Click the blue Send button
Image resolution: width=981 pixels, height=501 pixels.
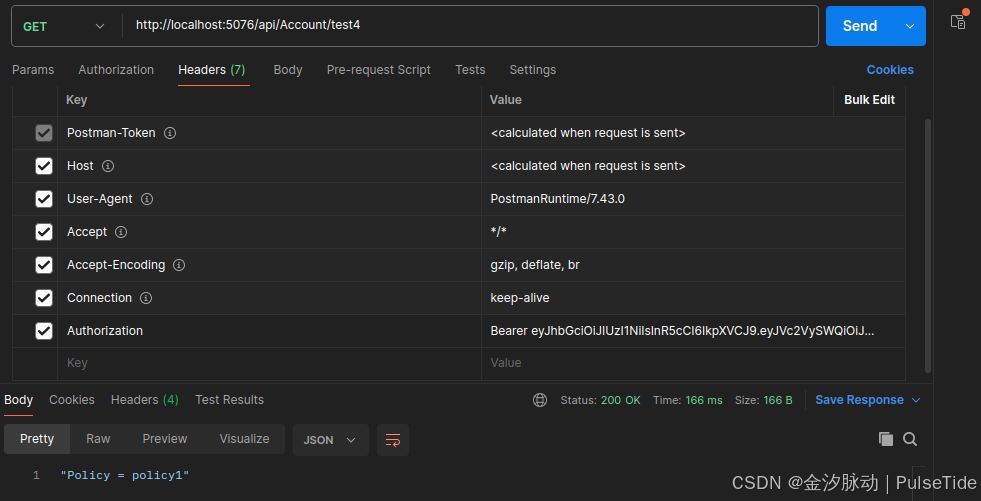860,26
